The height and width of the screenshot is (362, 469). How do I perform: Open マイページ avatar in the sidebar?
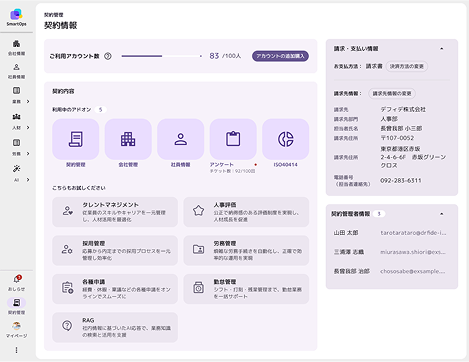(x=16, y=326)
